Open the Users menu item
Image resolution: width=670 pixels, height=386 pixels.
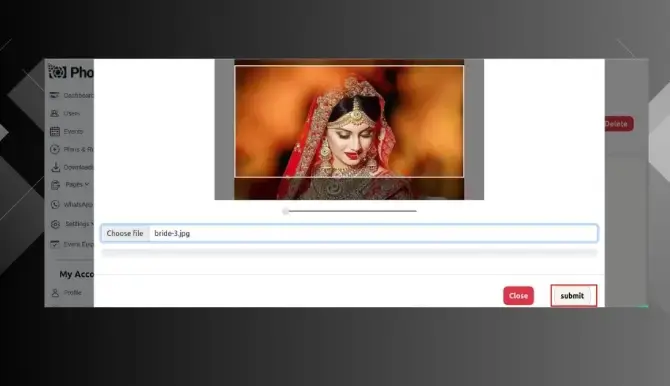pos(71,113)
